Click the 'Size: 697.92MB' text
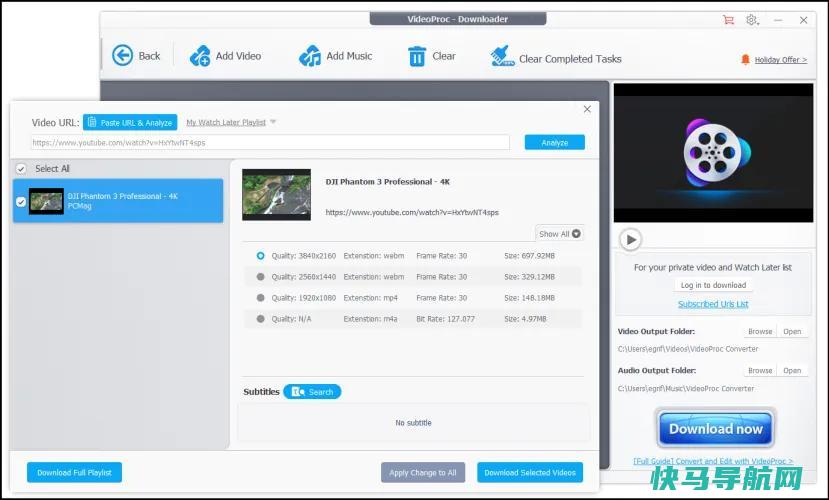This screenshot has height=500, width=829. pyautogui.click(x=529, y=256)
